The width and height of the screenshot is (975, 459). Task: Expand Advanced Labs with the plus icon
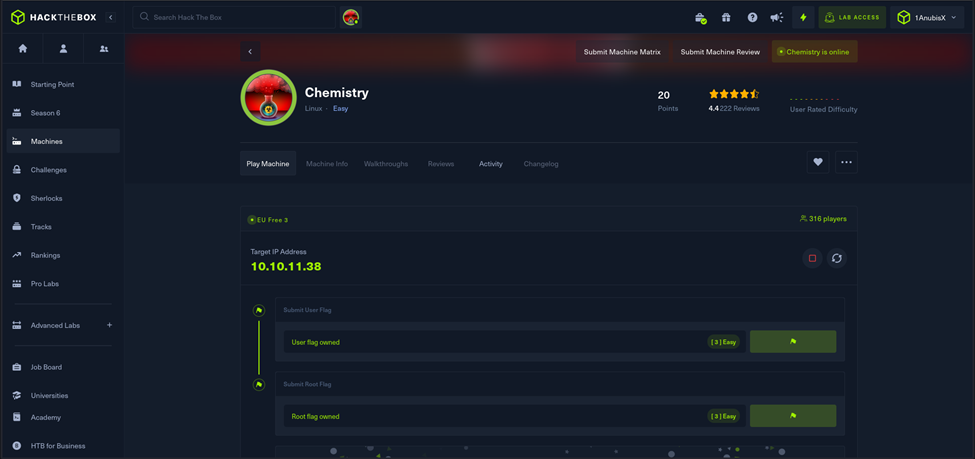109,325
